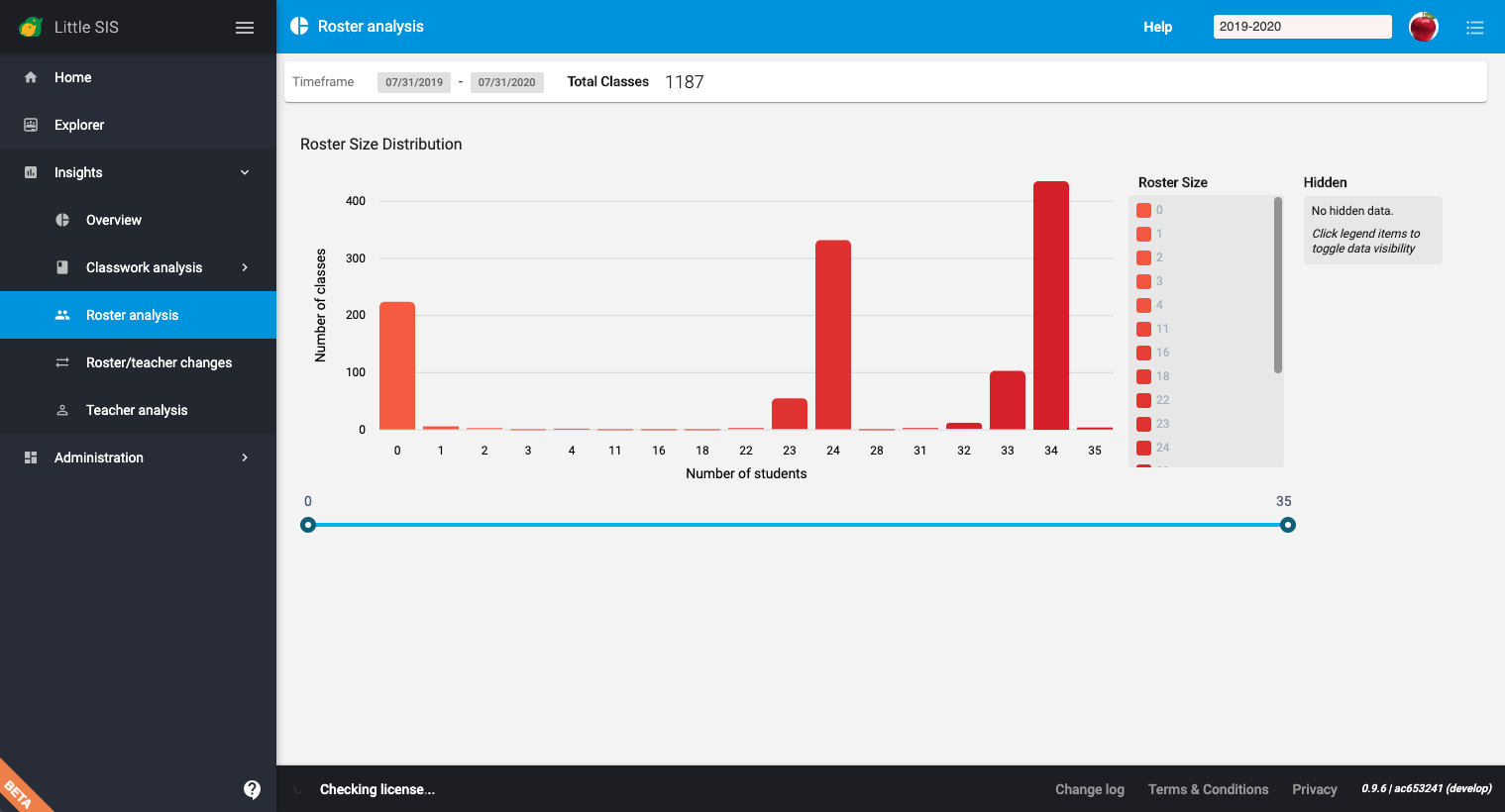Click the hamburger menu icon beside Little SIS

coord(245,28)
